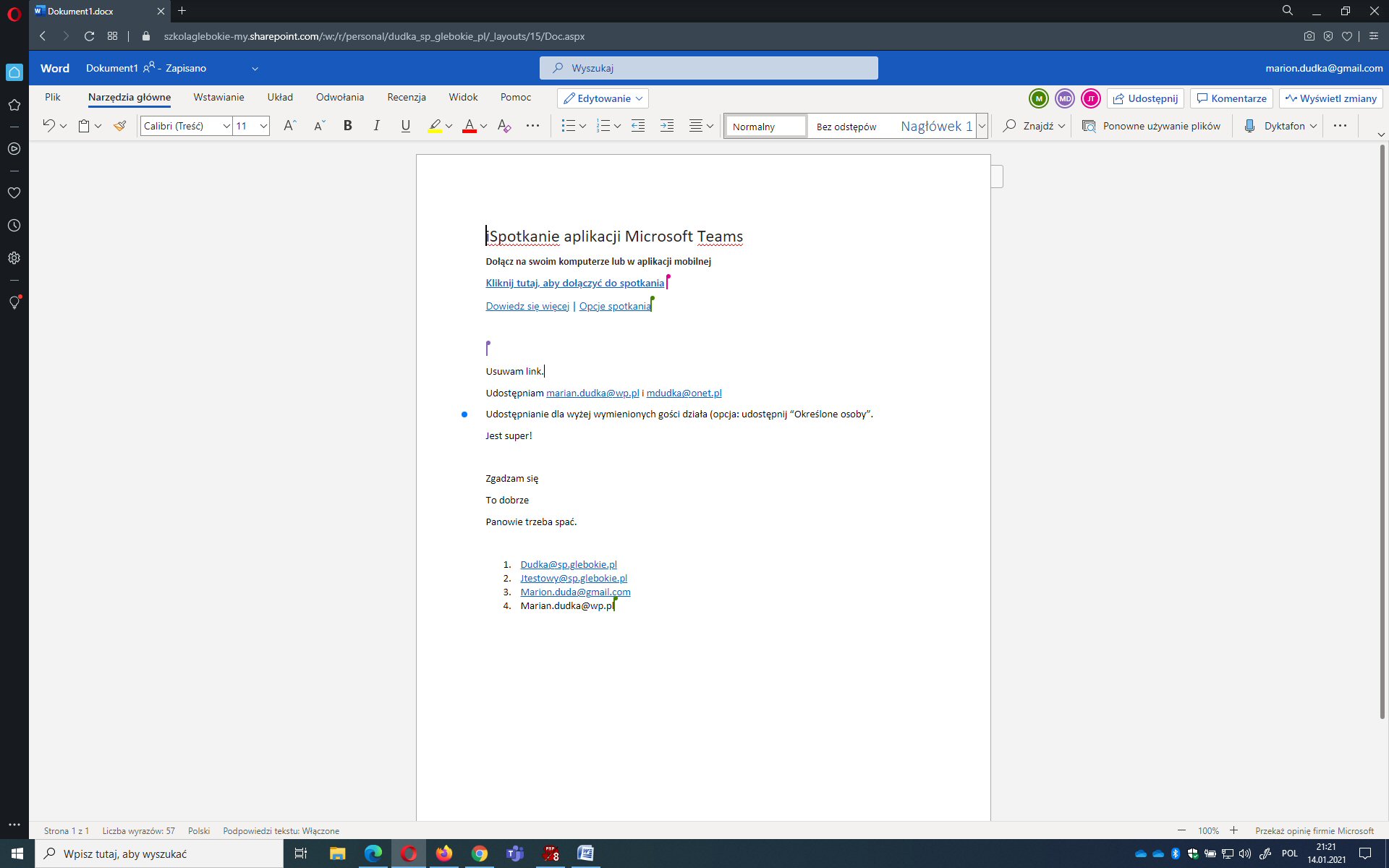Click the Clear Formatting icon
This screenshot has height=868, width=1389.
pos(504,126)
